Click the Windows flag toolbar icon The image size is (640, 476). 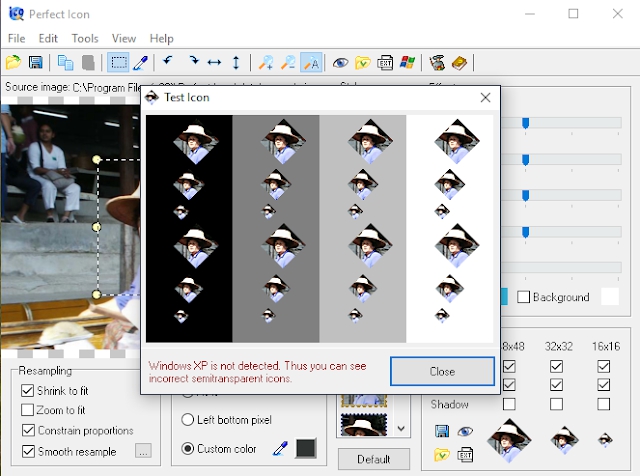(407, 62)
